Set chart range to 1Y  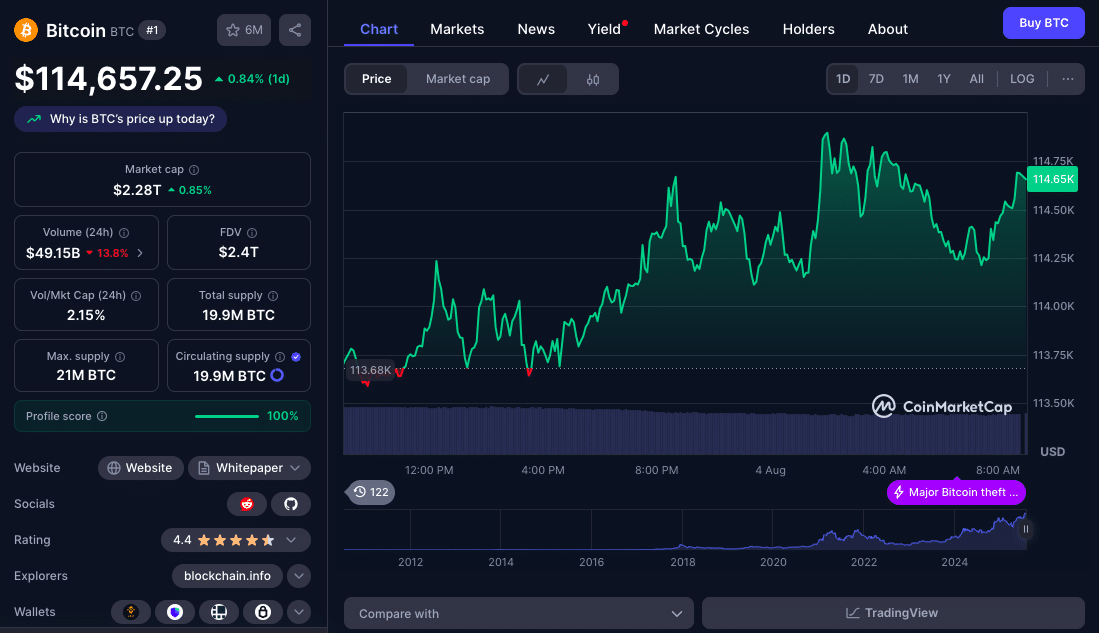coord(944,79)
